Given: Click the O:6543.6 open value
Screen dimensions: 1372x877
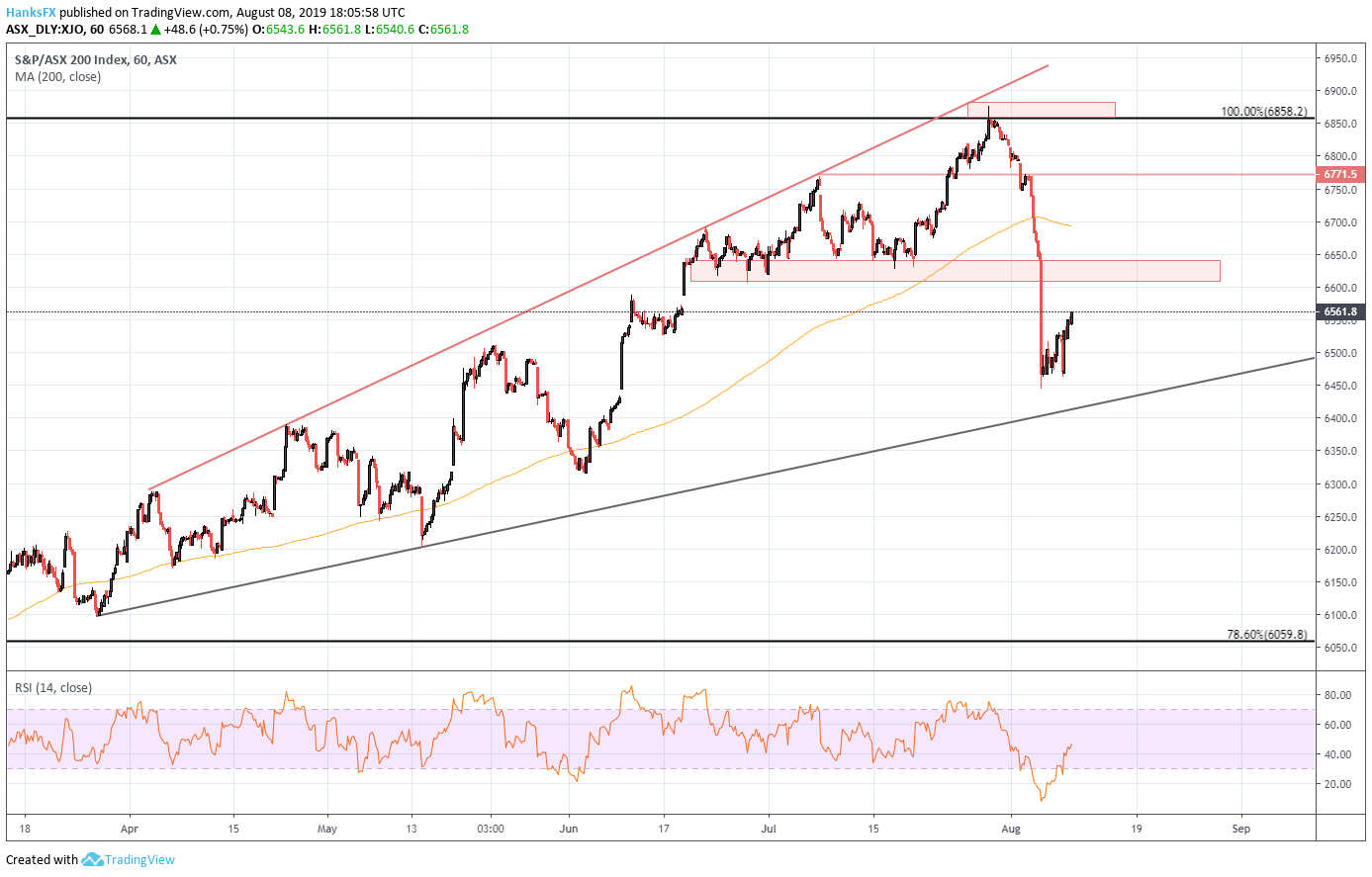Looking at the screenshot, I should point(279,29).
